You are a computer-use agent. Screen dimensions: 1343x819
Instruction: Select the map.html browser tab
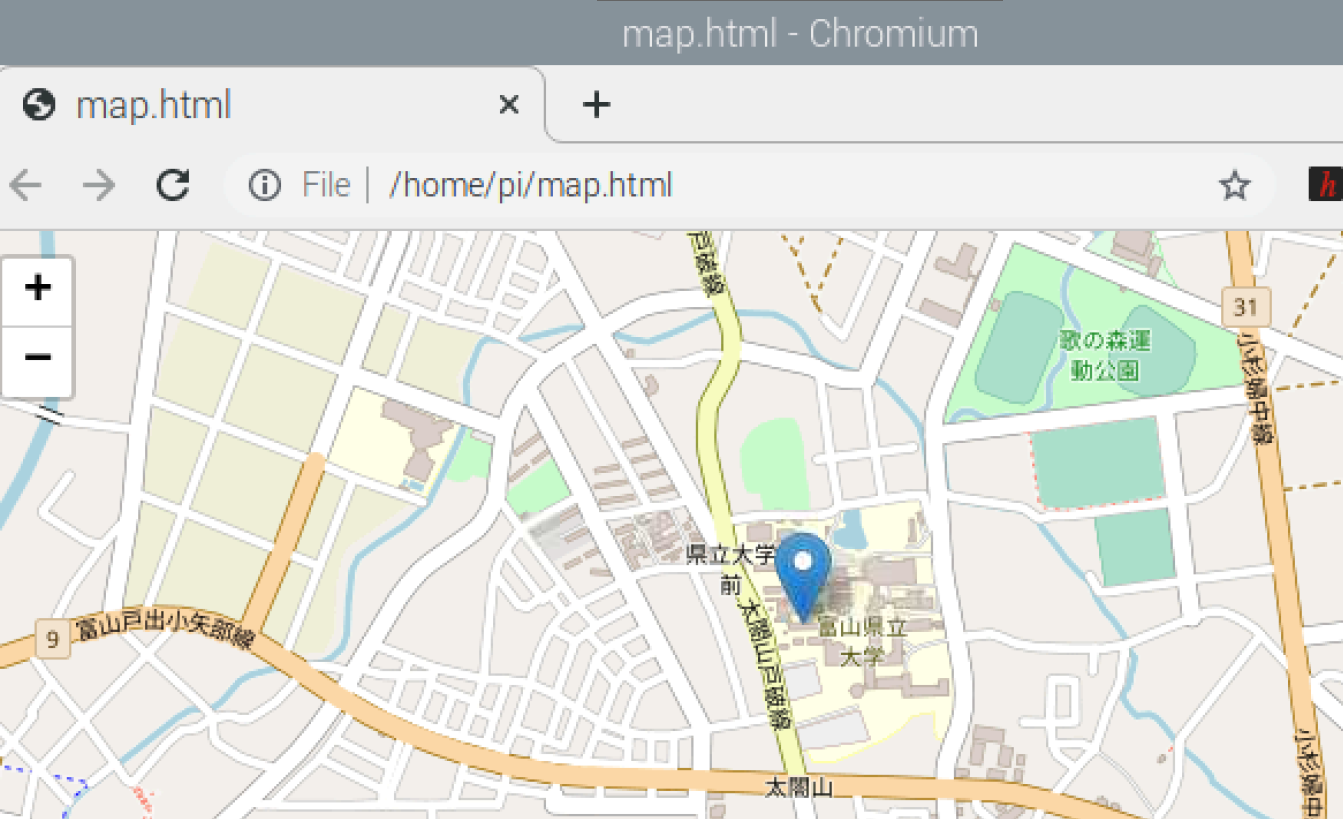point(200,105)
